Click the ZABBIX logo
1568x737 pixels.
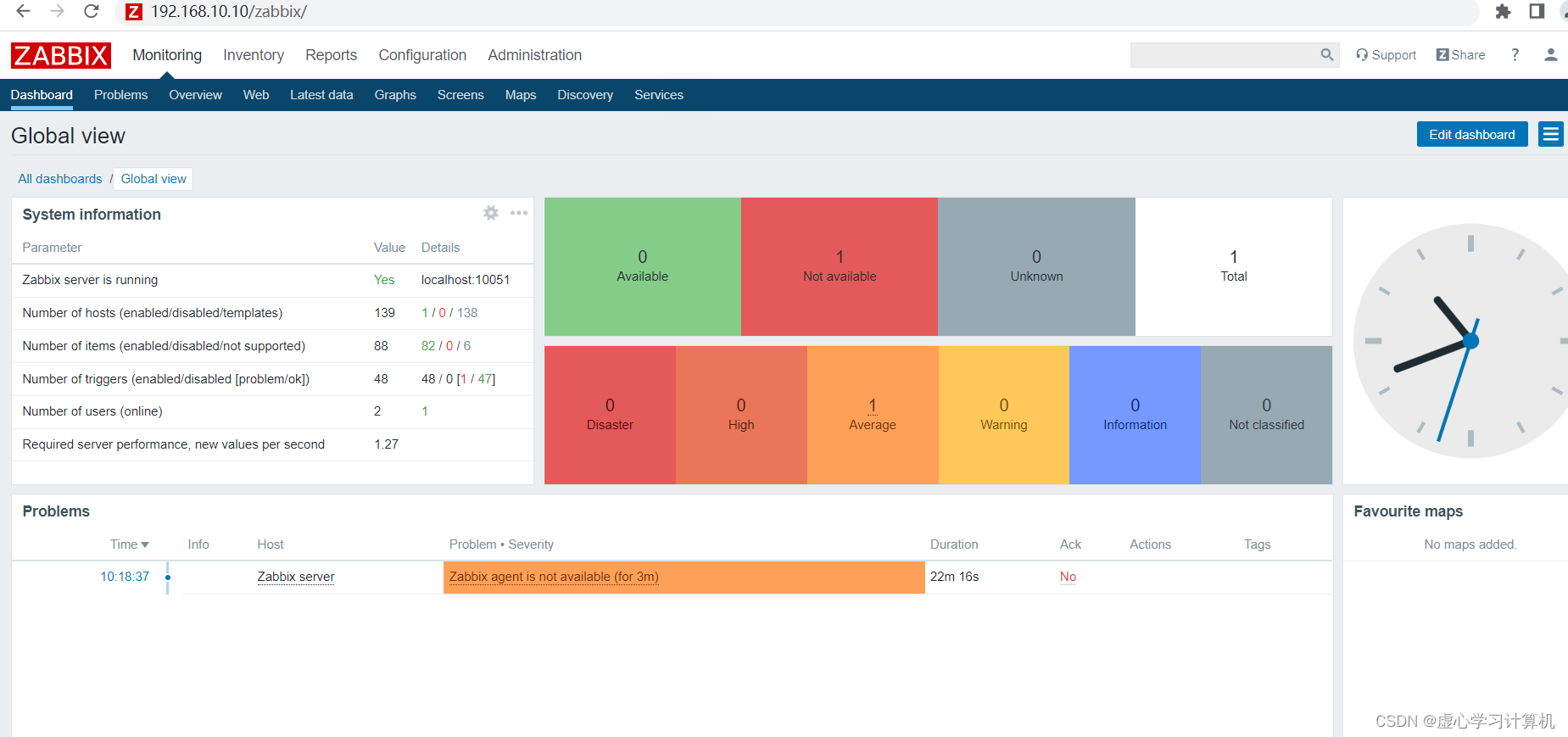[x=61, y=55]
